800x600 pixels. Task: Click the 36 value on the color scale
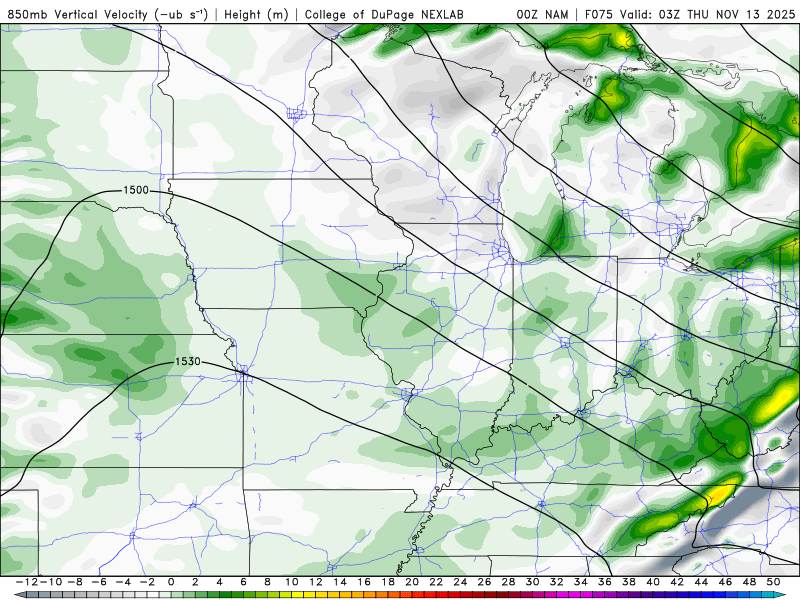coord(605,582)
